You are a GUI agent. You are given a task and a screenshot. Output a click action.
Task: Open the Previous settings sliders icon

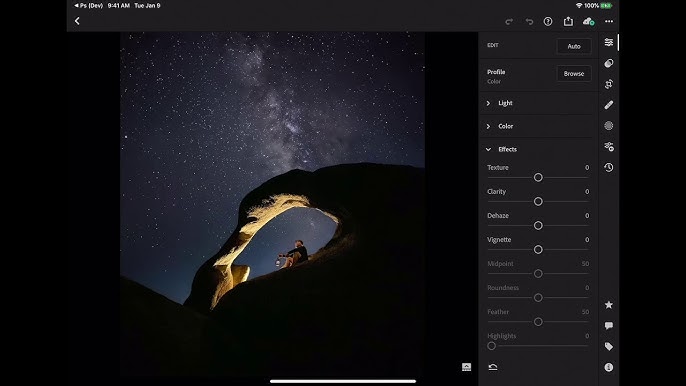(609, 147)
